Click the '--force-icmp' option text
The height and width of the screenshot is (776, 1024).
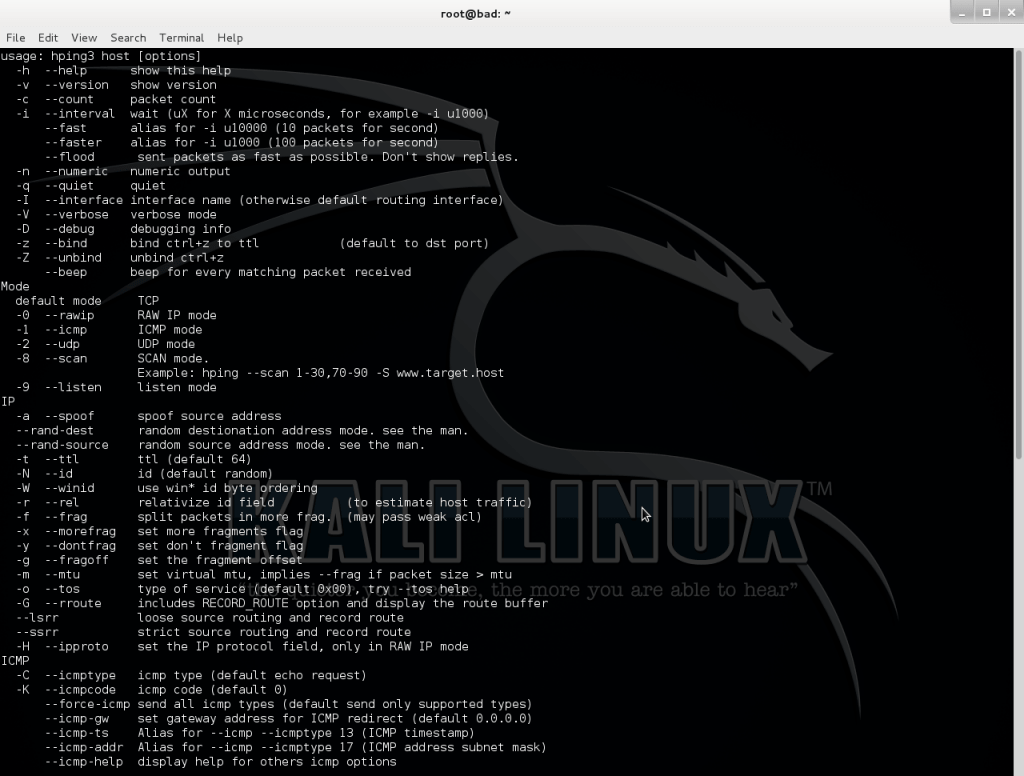pos(88,703)
